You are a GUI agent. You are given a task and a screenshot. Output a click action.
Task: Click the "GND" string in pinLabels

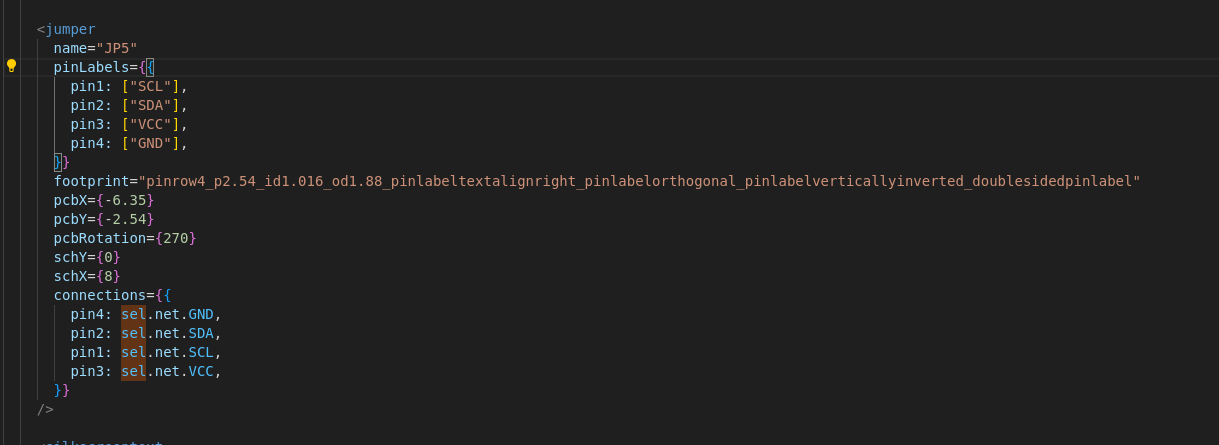[155, 143]
